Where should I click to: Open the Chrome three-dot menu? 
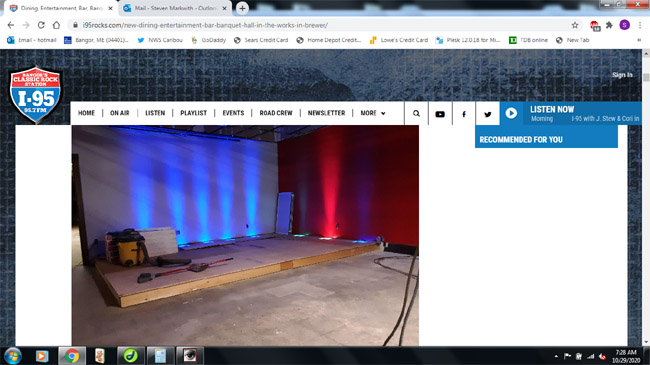point(640,25)
